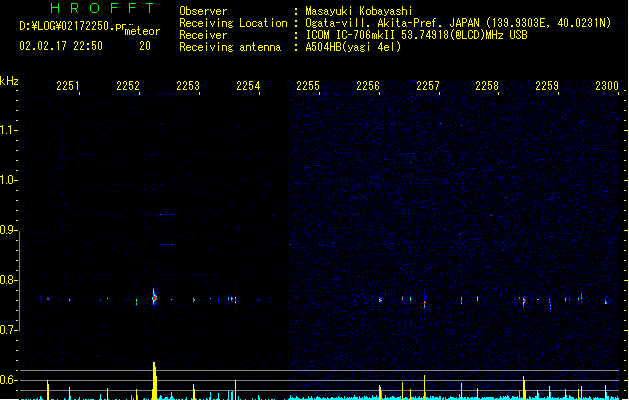The image size is (629, 400).
Task: Click the Receiving antenna label
Action: pyautogui.click(x=230, y=47)
